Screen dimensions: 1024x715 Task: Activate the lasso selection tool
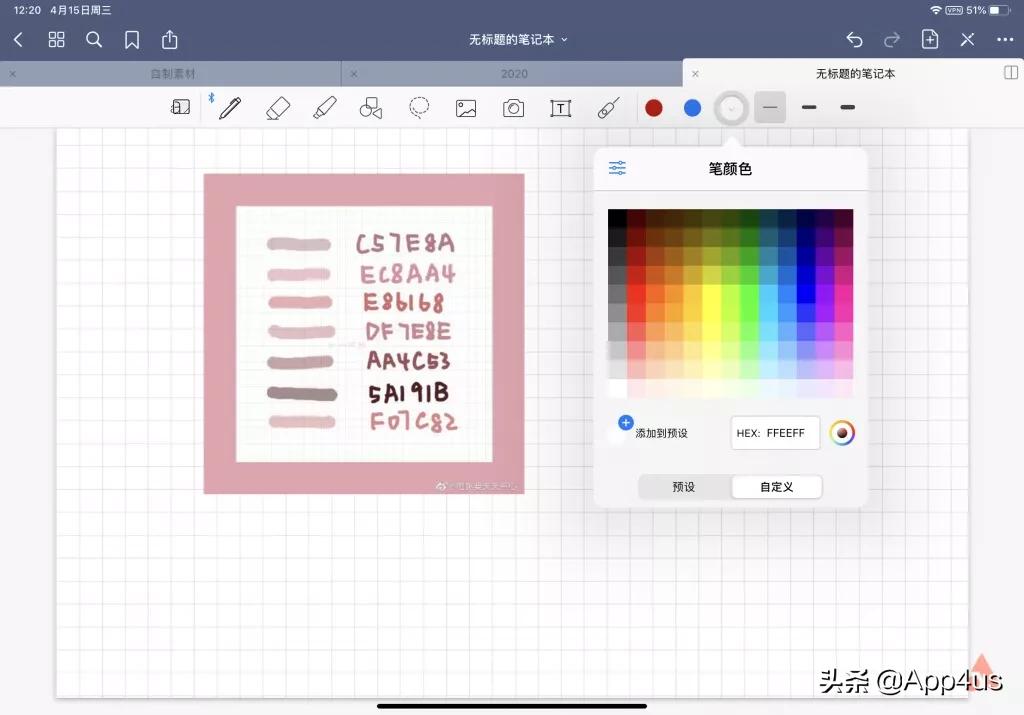point(419,107)
